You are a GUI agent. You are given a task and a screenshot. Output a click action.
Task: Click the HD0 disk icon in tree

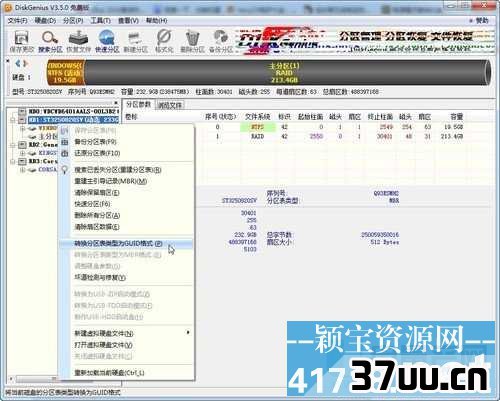pos(22,111)
